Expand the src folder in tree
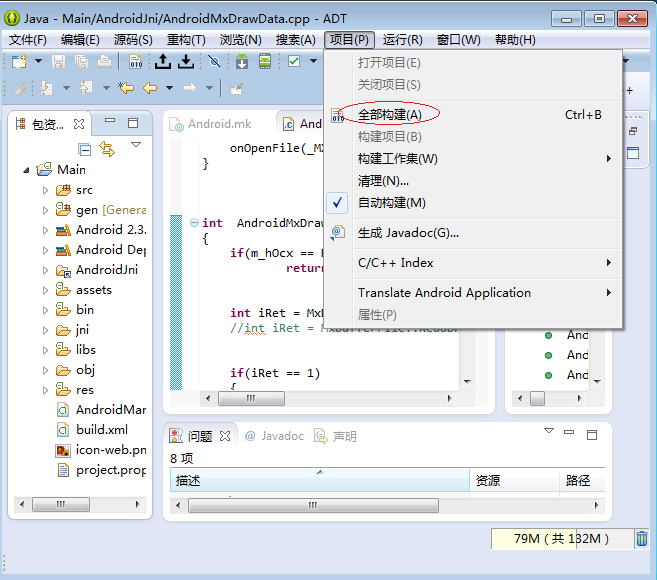 [x=45, y=190]
